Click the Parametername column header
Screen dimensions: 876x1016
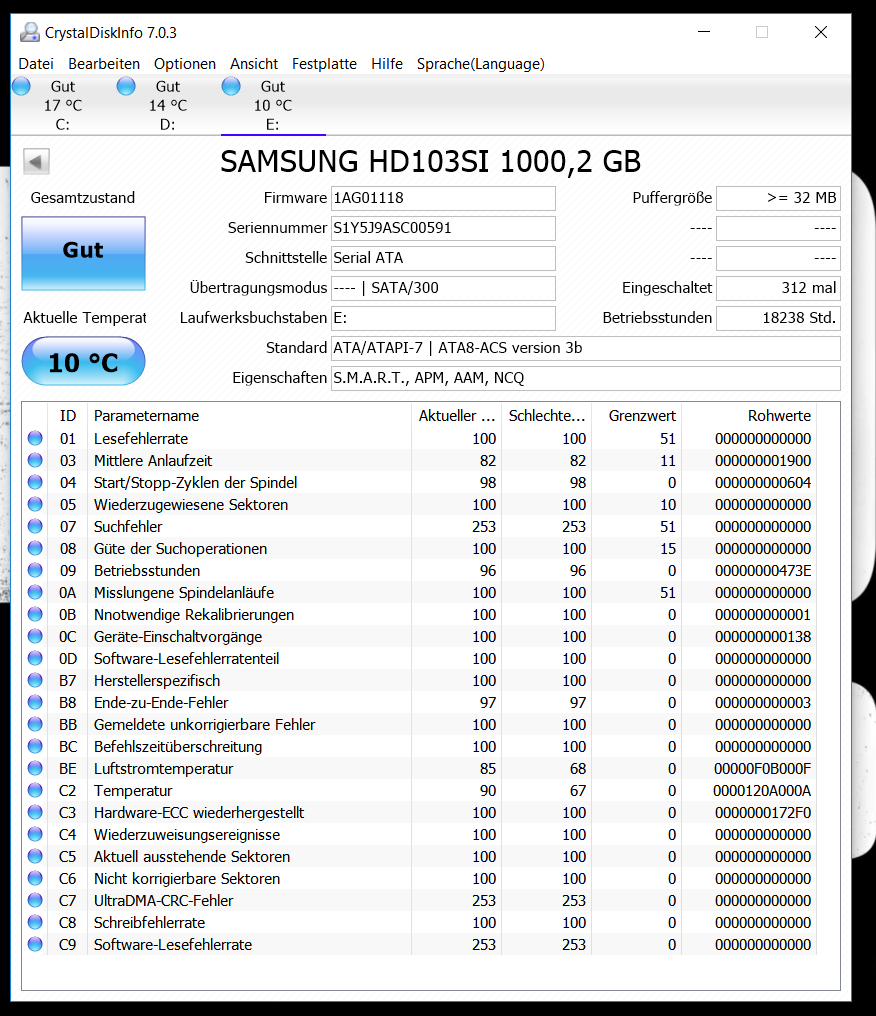coord(249,415)
